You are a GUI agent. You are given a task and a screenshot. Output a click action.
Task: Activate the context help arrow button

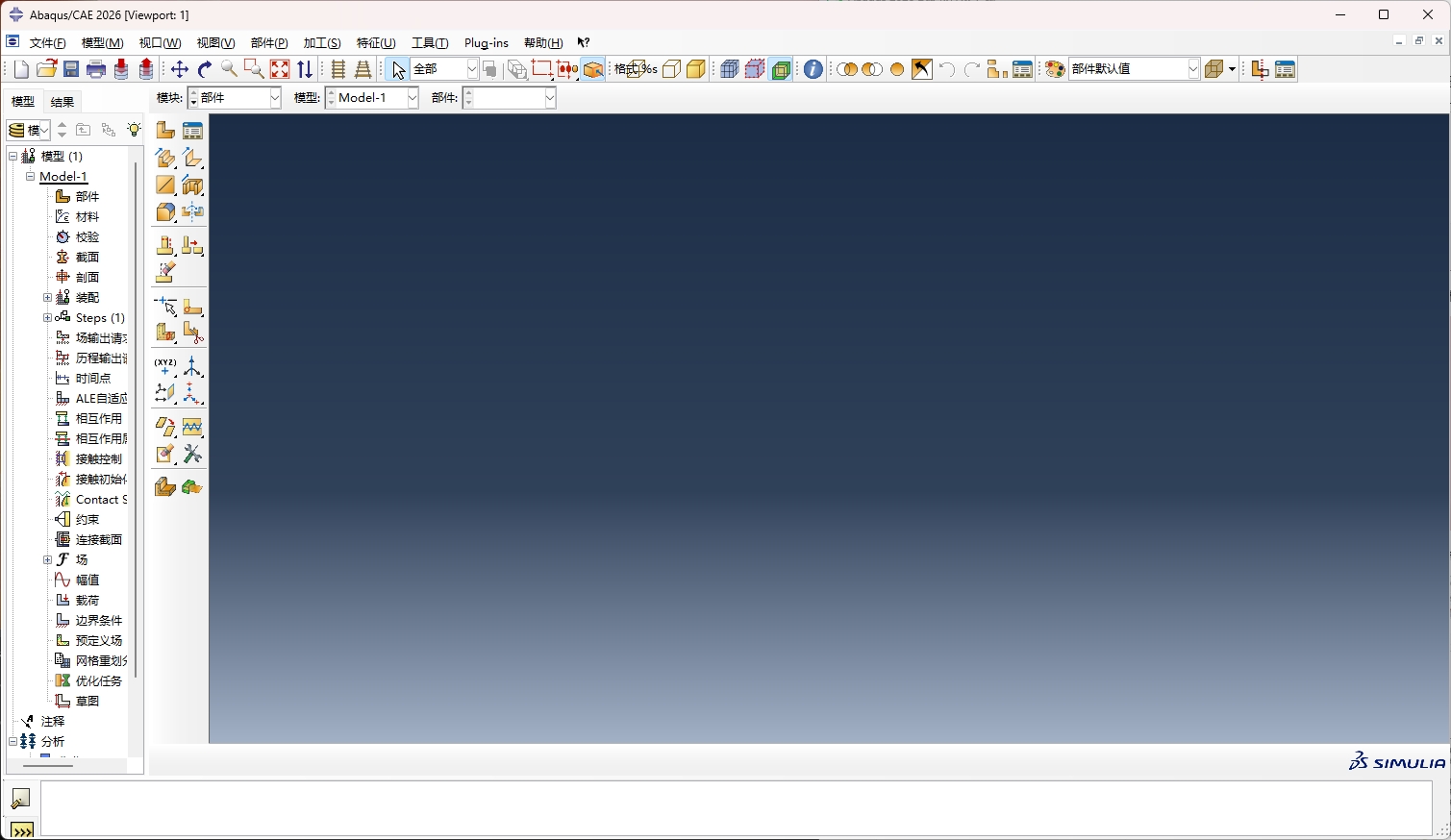[x=584, y=42]
